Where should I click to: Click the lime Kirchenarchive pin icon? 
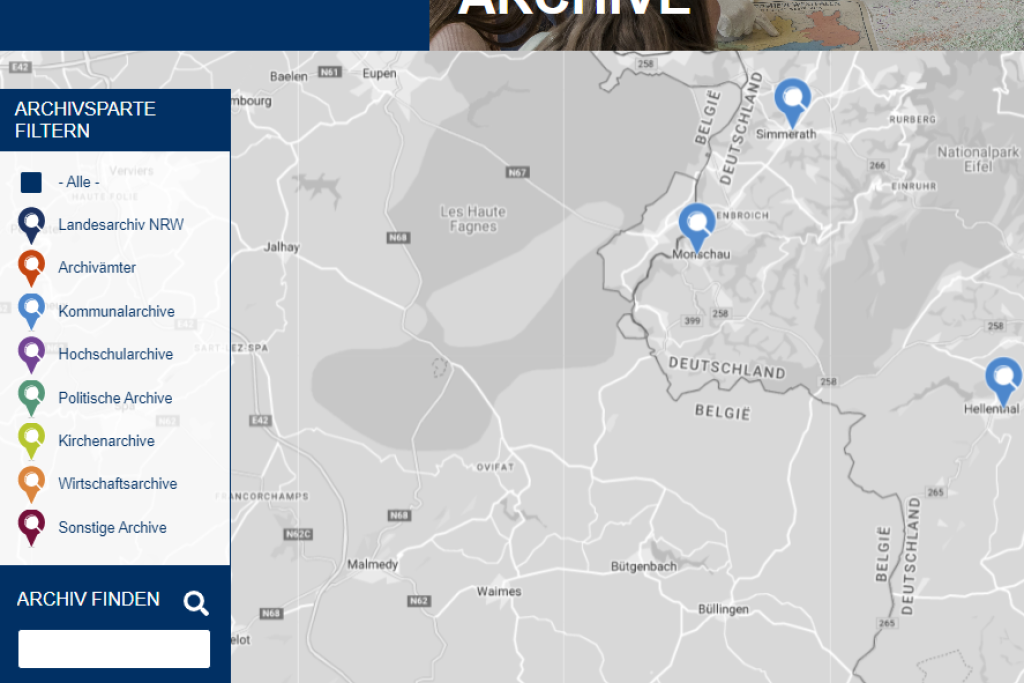31,441
